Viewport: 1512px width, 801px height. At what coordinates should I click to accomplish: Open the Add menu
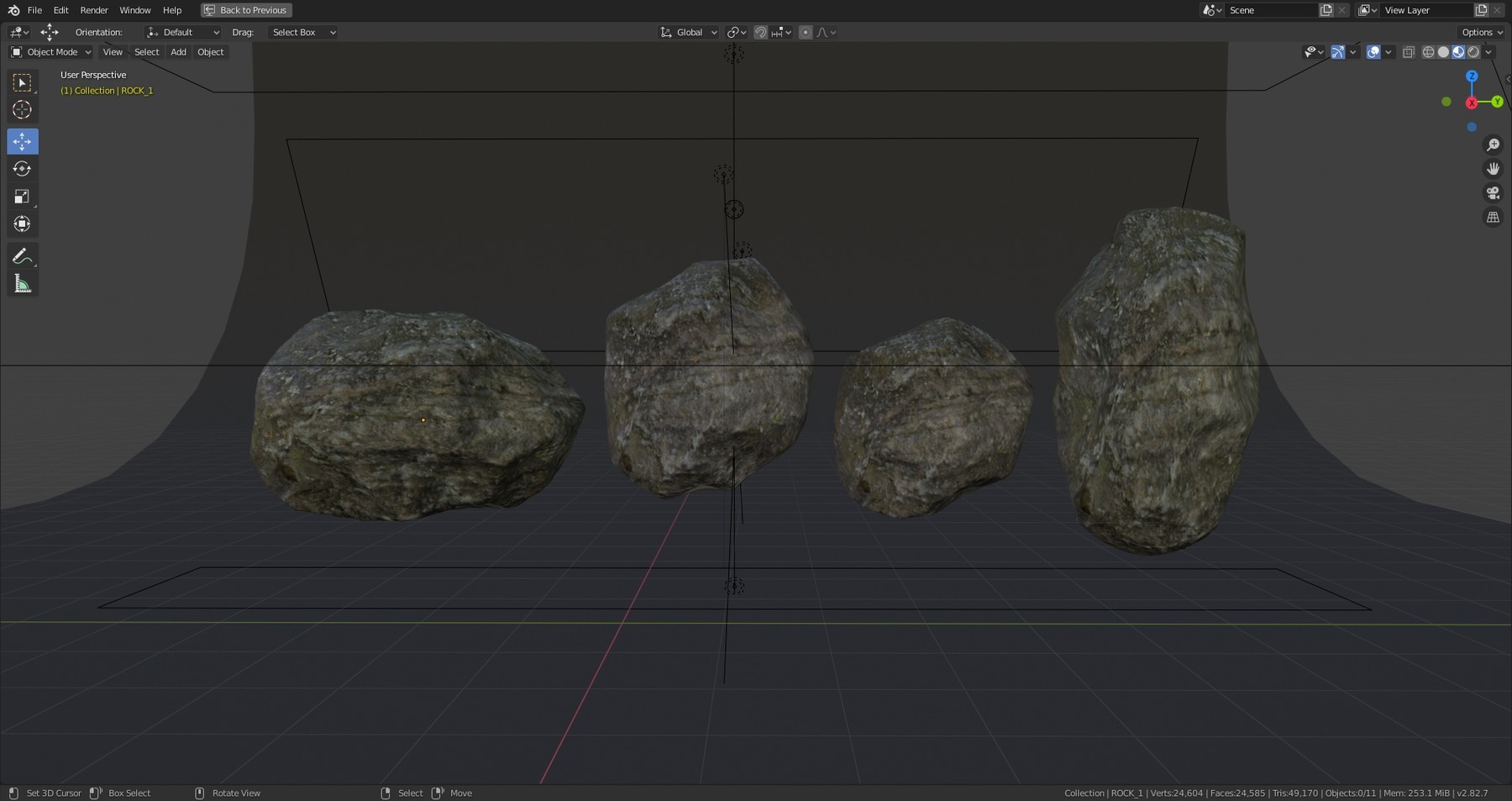pos(178,52)
